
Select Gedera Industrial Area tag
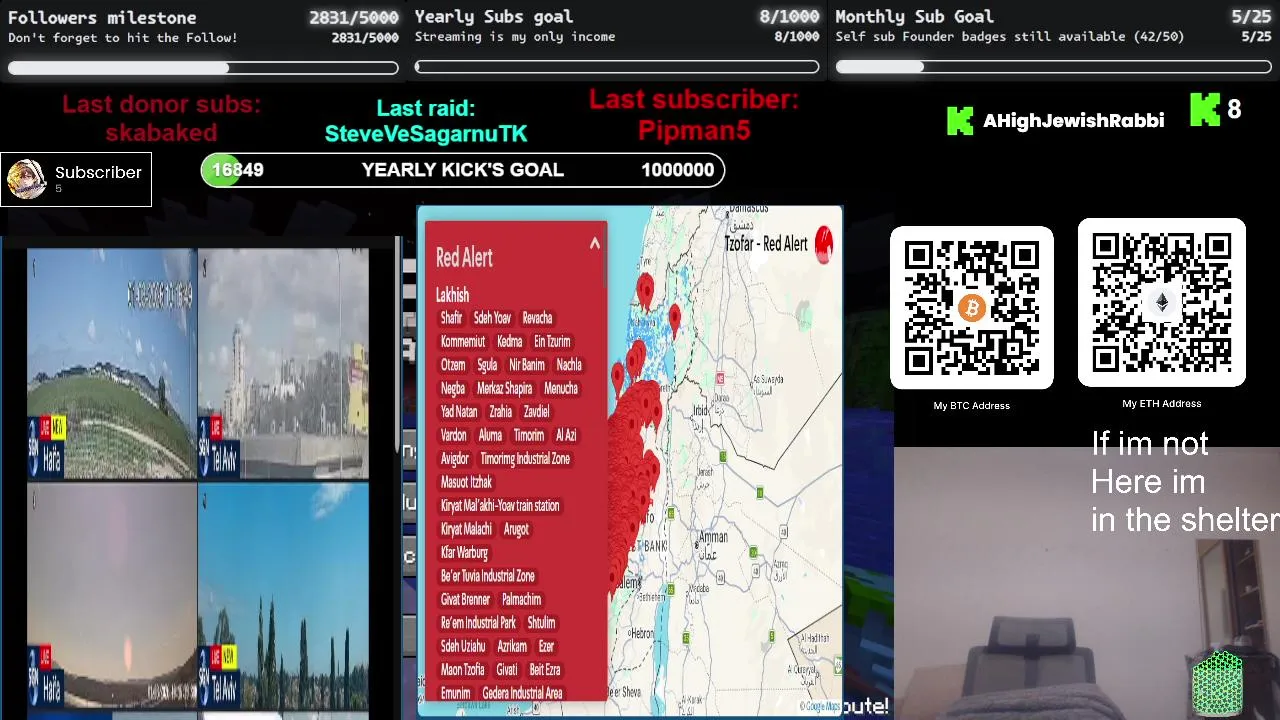pos(522,693)
